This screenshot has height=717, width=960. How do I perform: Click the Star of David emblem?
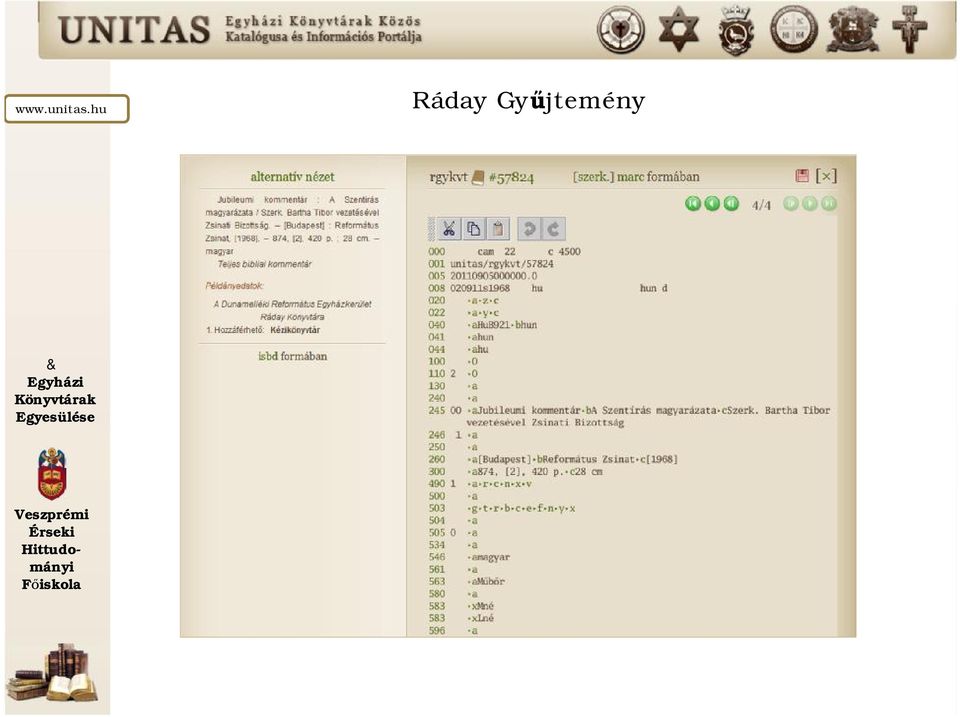pos(678,29)
